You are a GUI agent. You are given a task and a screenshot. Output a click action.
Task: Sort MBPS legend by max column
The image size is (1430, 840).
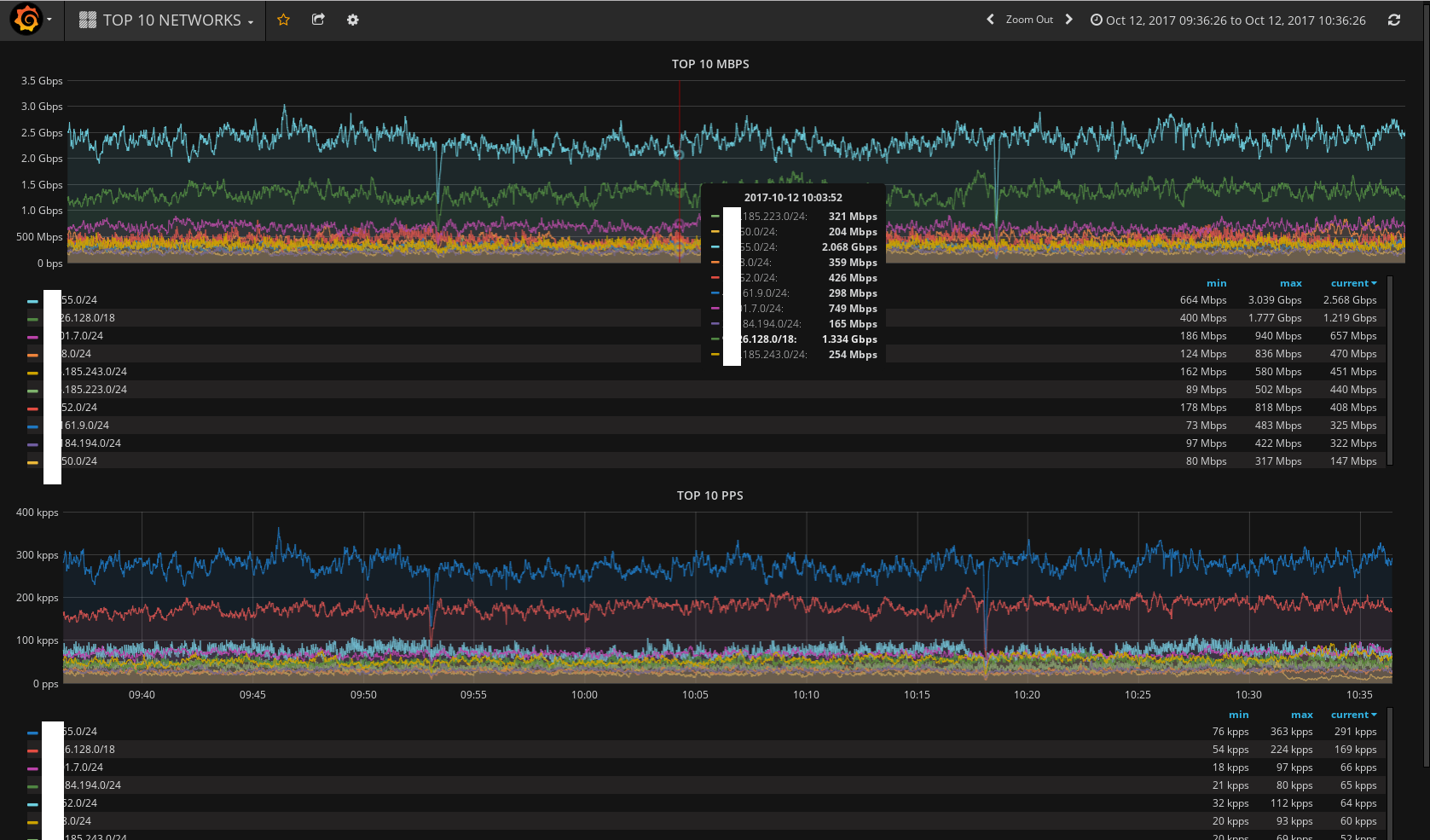coord(1290,283)
